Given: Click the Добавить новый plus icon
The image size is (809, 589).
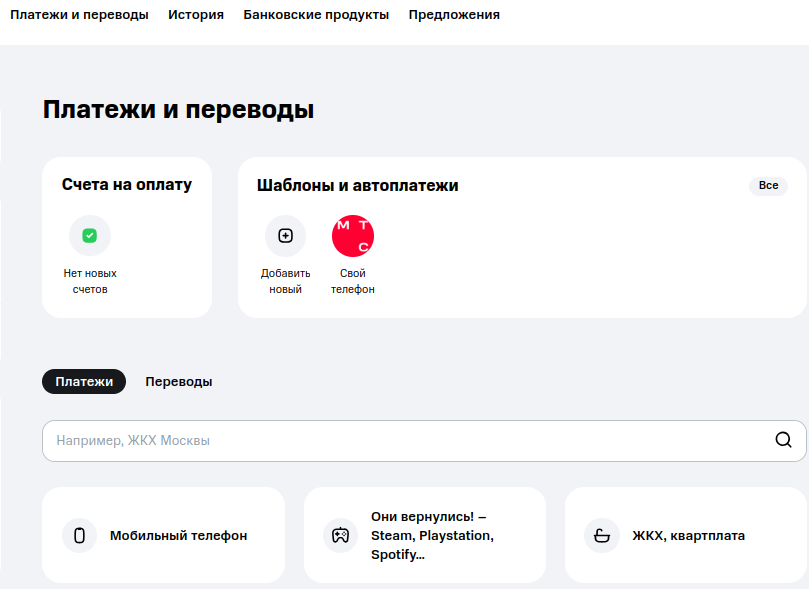Looking at the screenshot, I should pyautogui.click(x=285, y=236).
